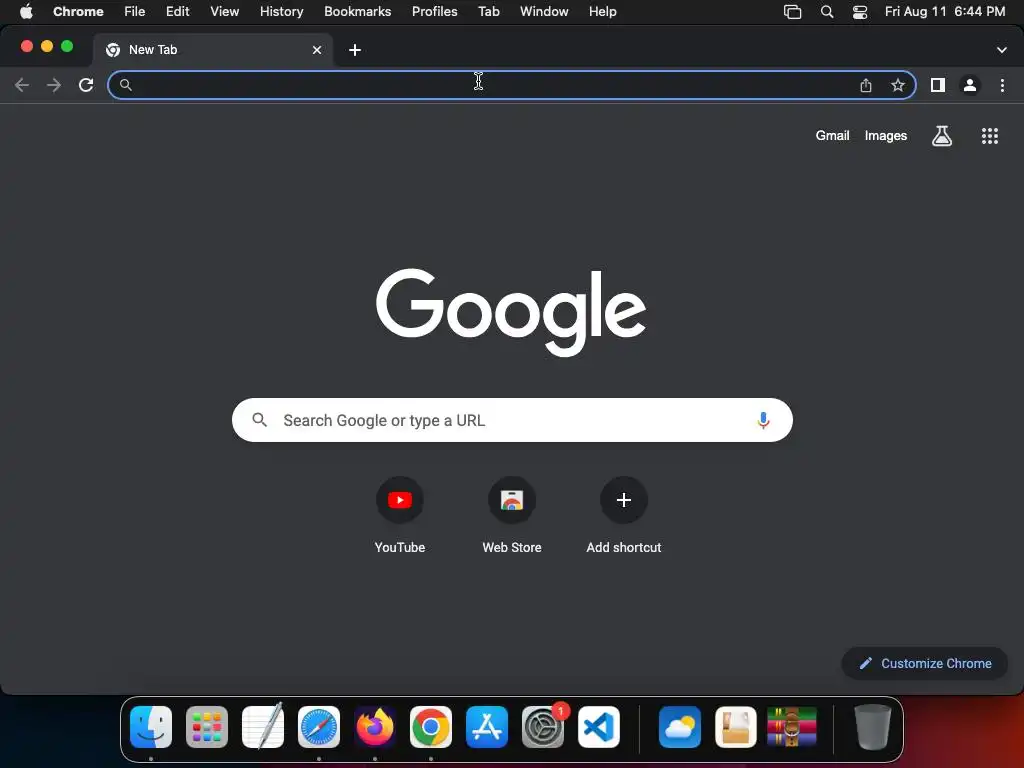Reload the current page
The width and height of the screenshot is (1024, 768).
86,85
